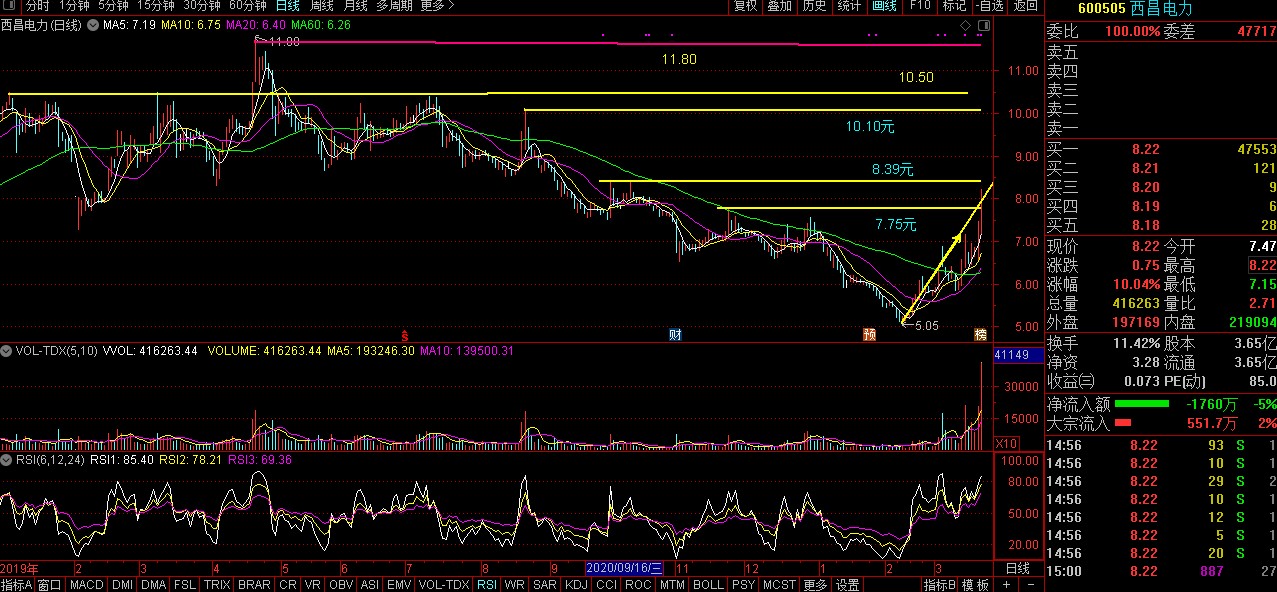Switch to 1分钟 period

75,5
